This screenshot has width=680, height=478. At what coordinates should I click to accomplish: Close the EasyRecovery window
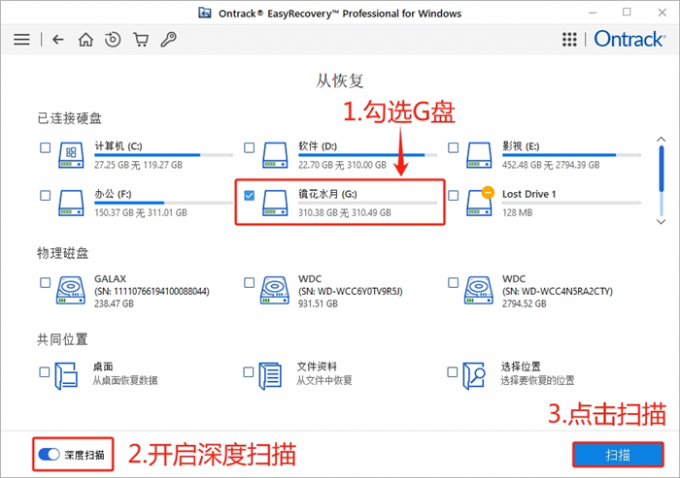pos(662,13)
